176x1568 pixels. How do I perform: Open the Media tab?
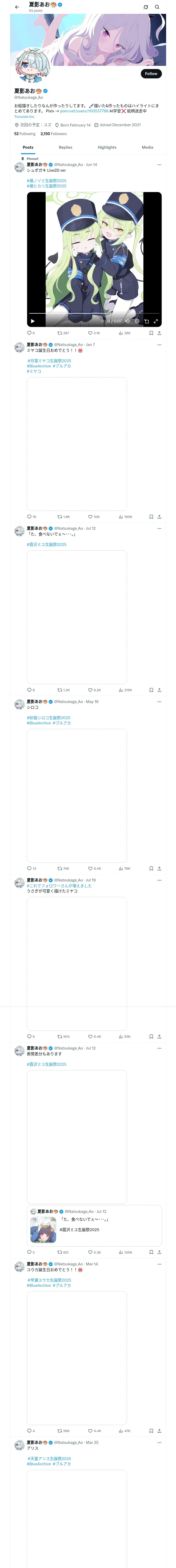click(x=148, y=147)
